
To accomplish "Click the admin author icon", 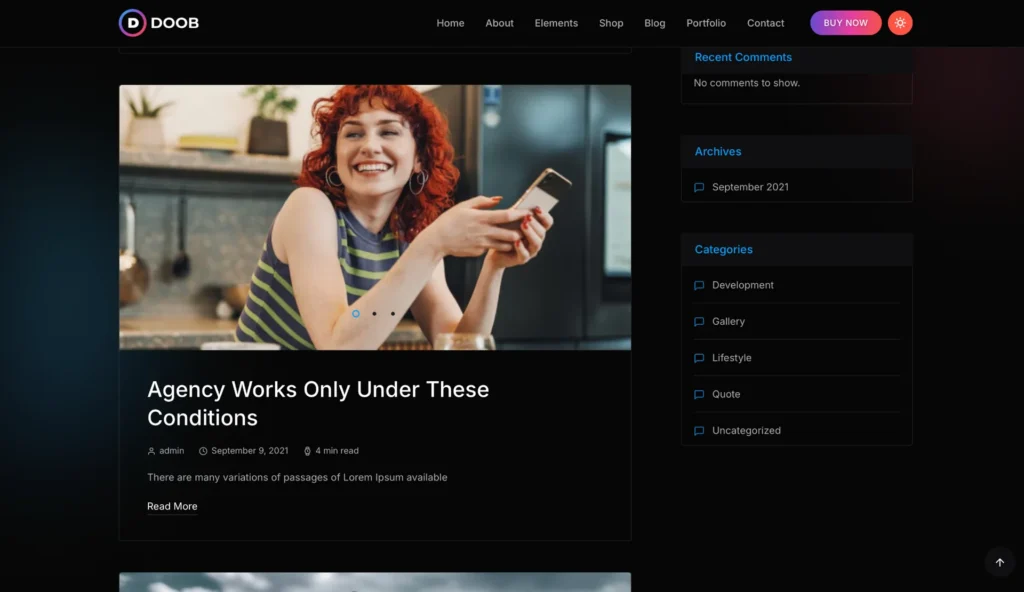I will point(152,451).
